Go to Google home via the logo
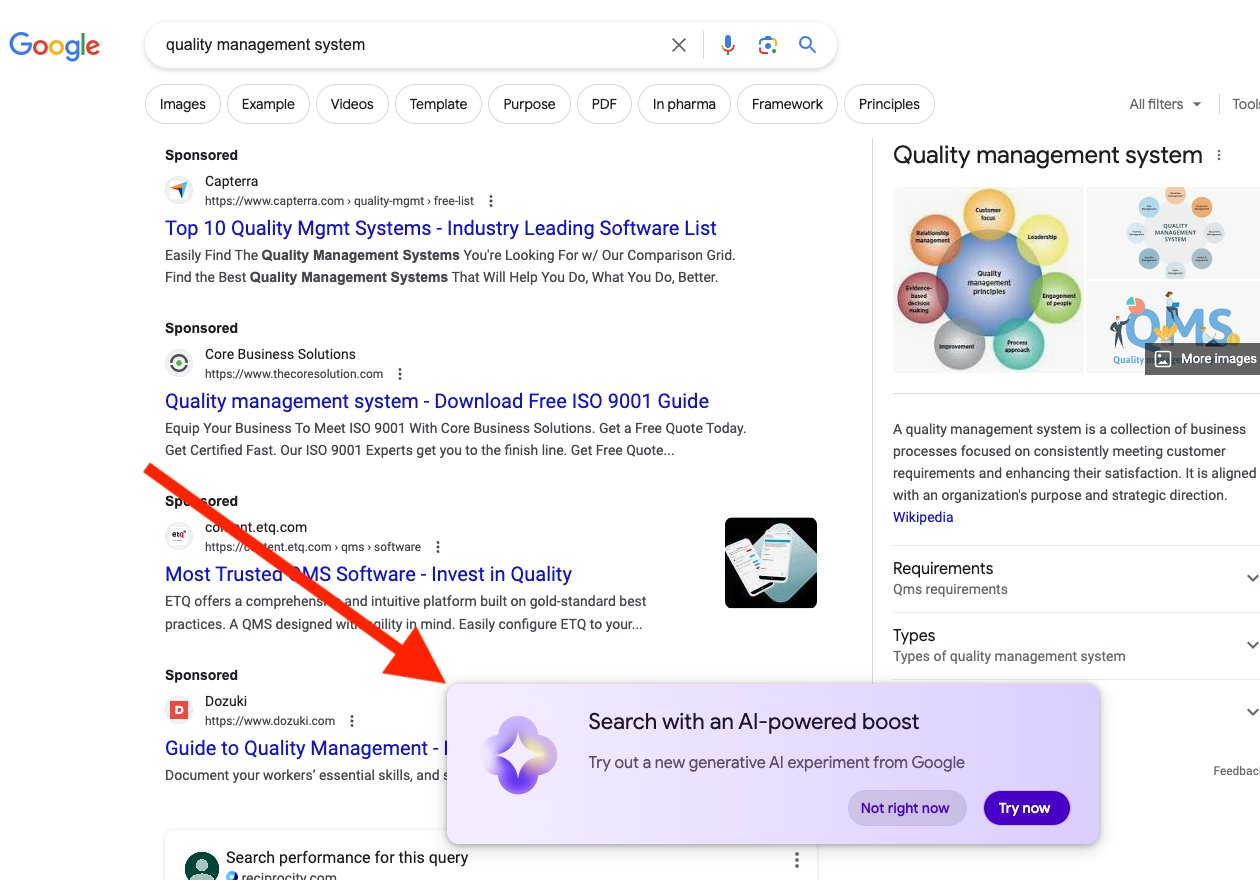The image size is (1260, 880). 55,46
